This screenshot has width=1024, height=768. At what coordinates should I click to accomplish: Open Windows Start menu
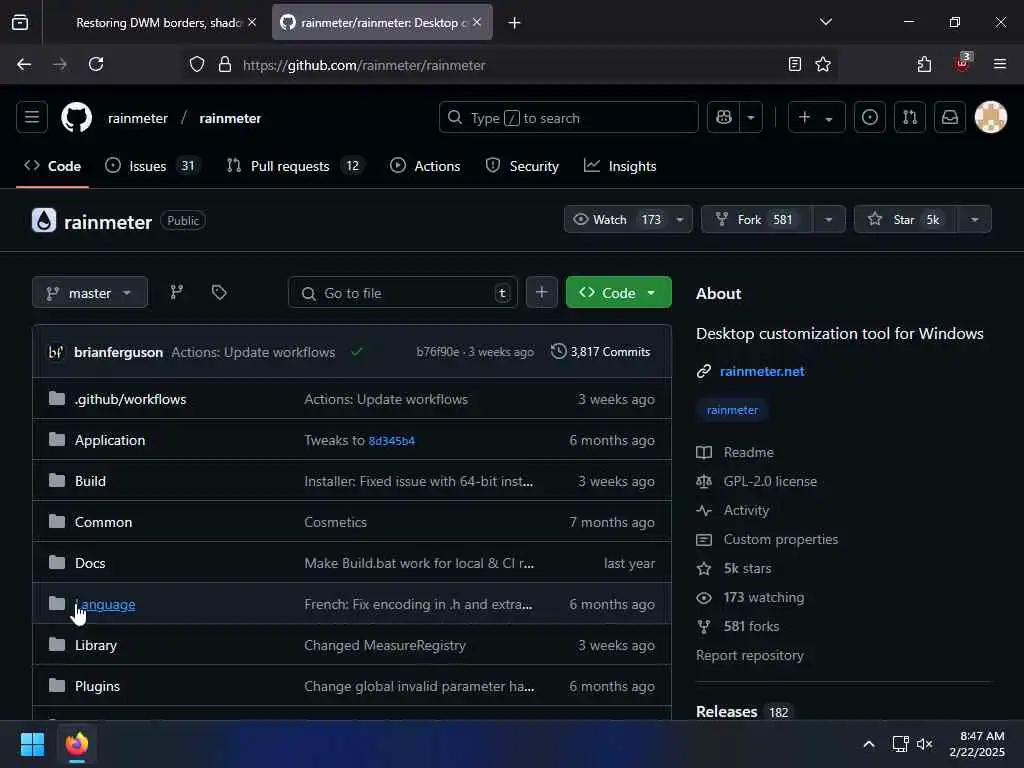pos(32,744)
